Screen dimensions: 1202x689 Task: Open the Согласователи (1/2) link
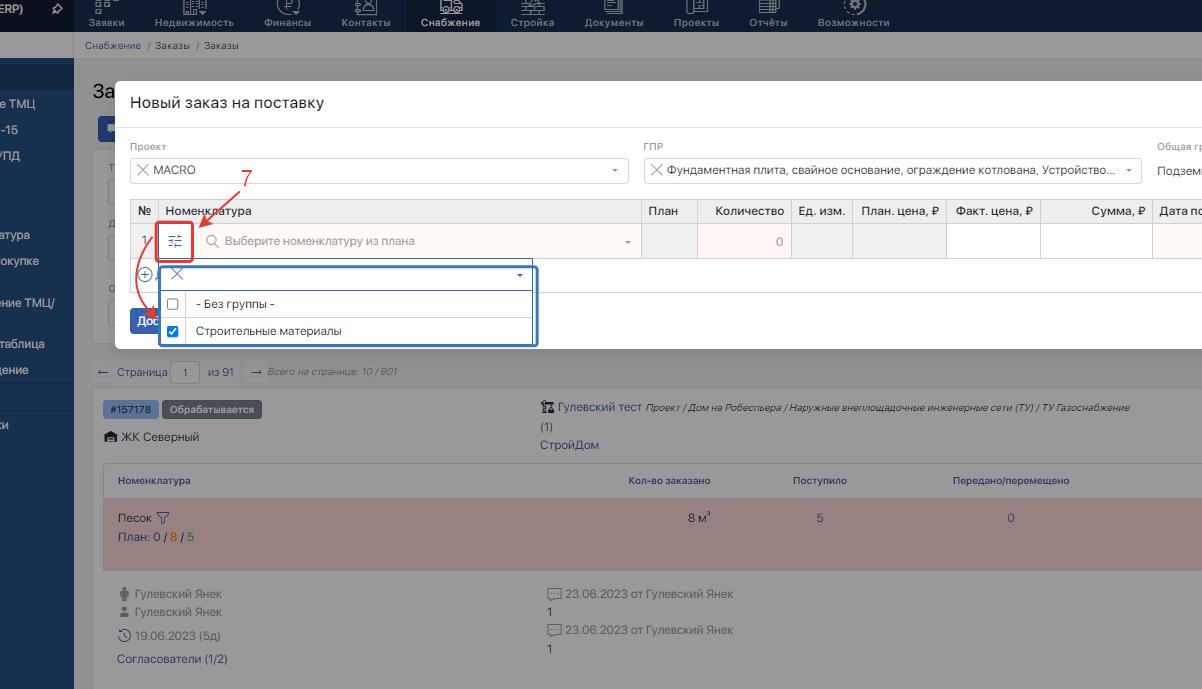click(172, 659)
